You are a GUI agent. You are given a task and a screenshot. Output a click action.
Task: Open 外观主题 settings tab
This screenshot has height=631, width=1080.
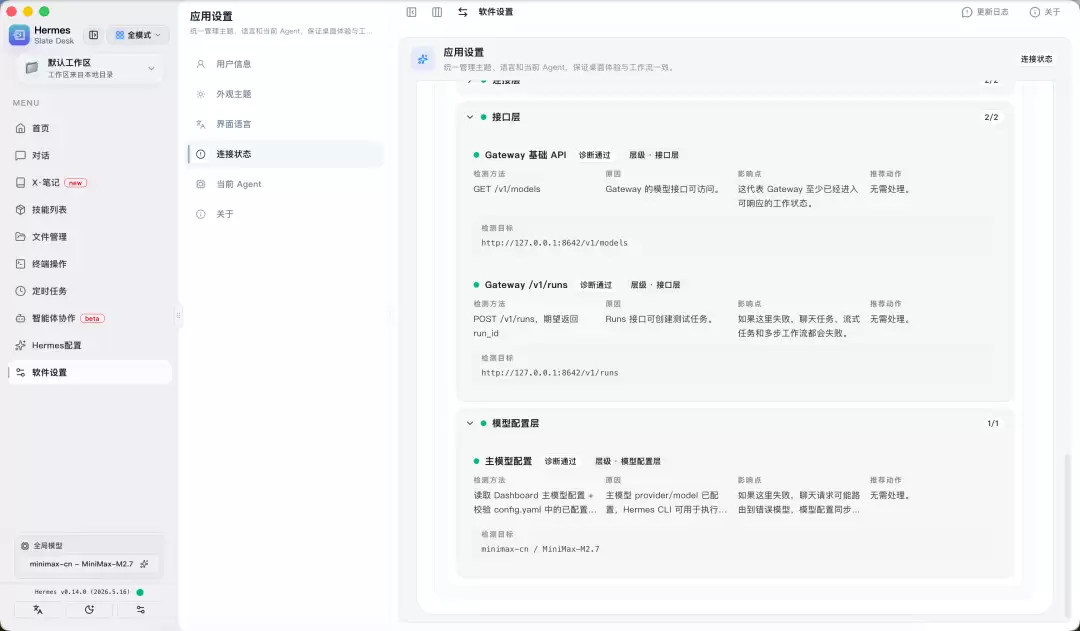[x=285, y=94]
